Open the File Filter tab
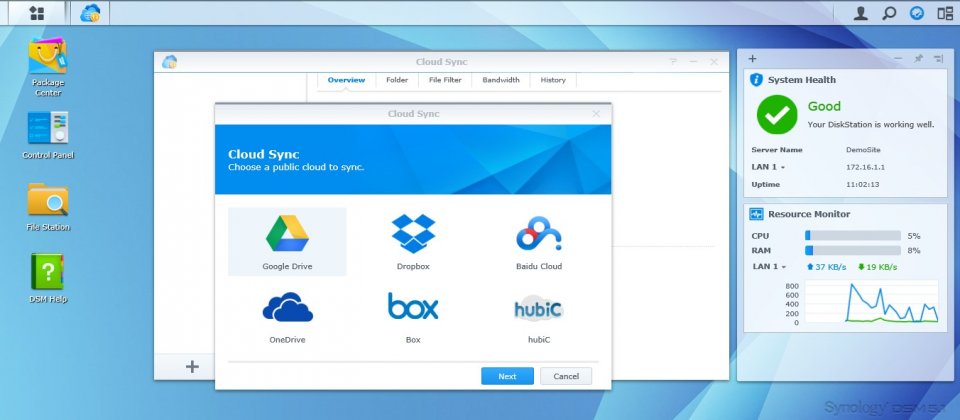960x420 pixels. [445, 80]
